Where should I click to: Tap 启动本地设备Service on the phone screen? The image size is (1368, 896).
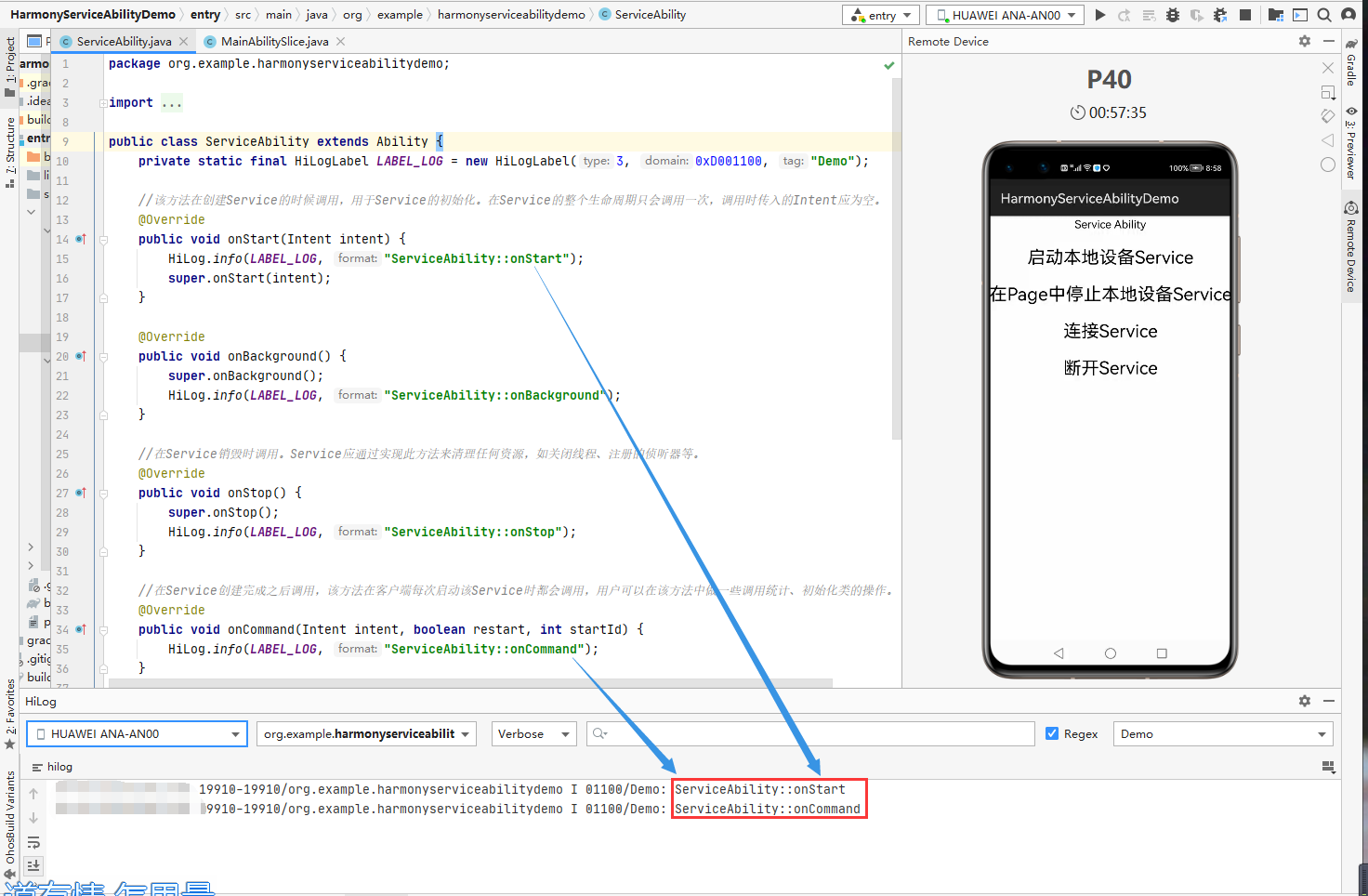(x=1110, y=257)
